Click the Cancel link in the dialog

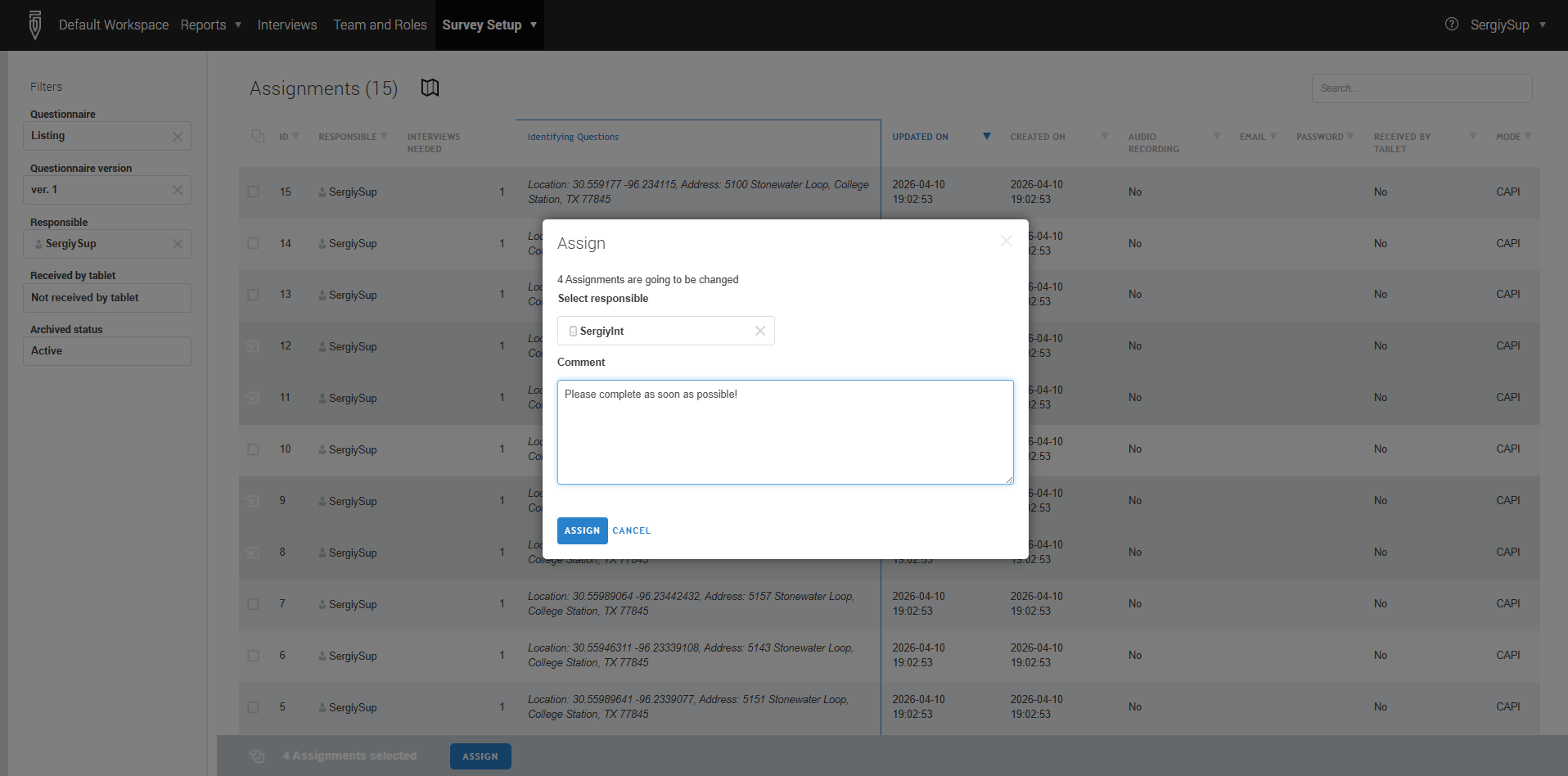[631, 530]
